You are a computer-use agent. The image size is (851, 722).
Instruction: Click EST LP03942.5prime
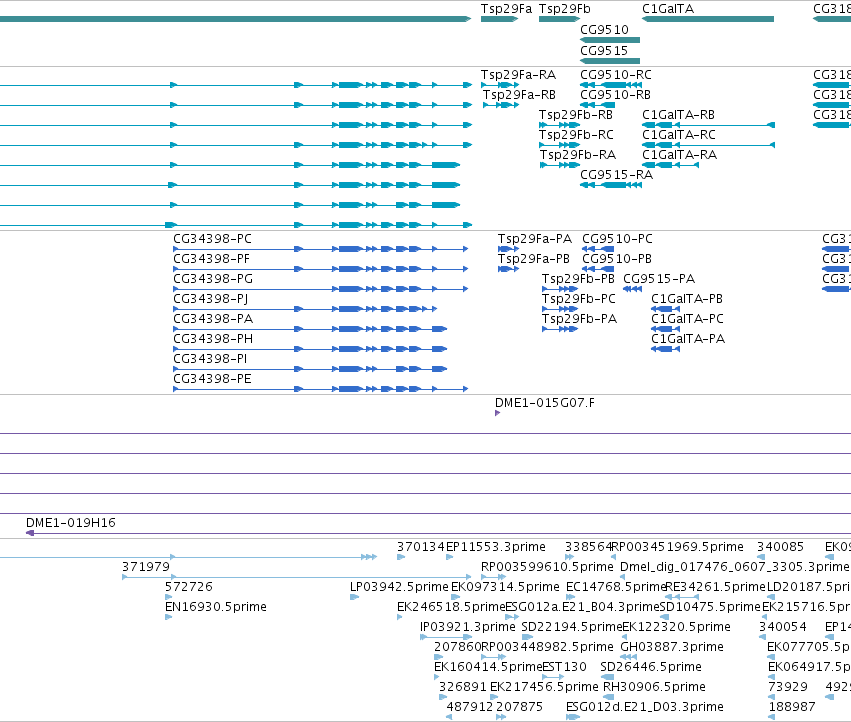399,587
